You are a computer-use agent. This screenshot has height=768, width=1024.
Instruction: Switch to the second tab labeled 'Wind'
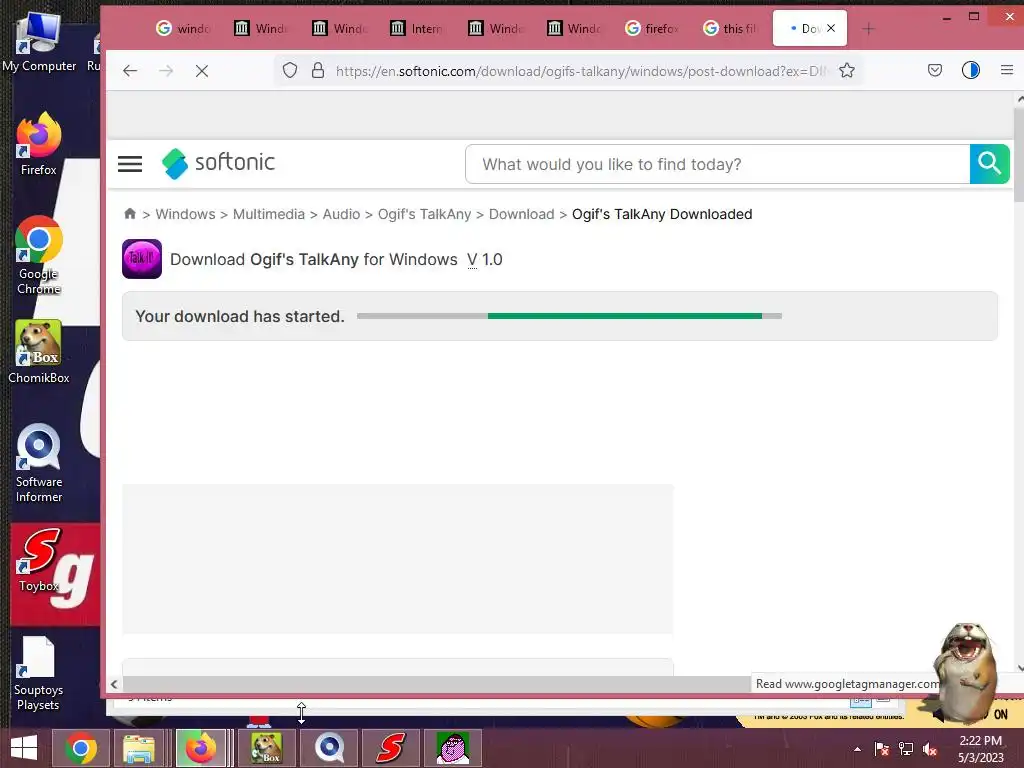click(x=340, y=28)
